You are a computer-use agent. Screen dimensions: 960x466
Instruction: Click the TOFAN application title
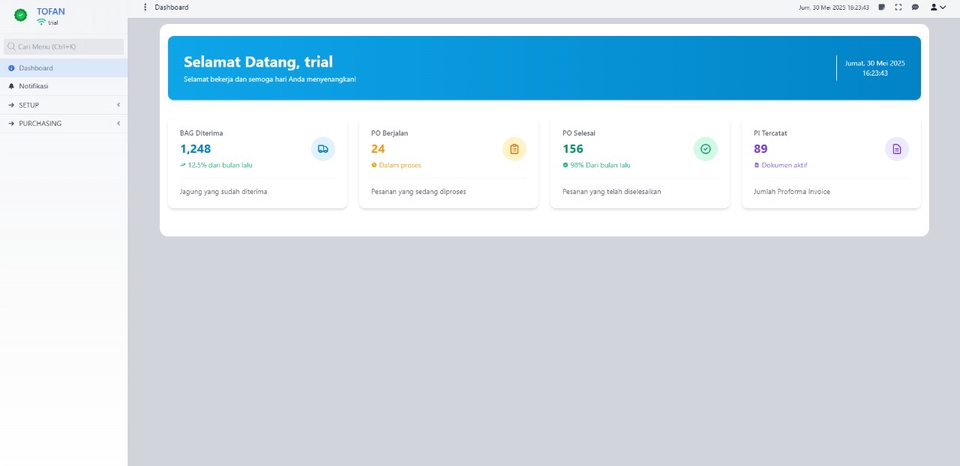pyautogui.click(x=51, y=11)
